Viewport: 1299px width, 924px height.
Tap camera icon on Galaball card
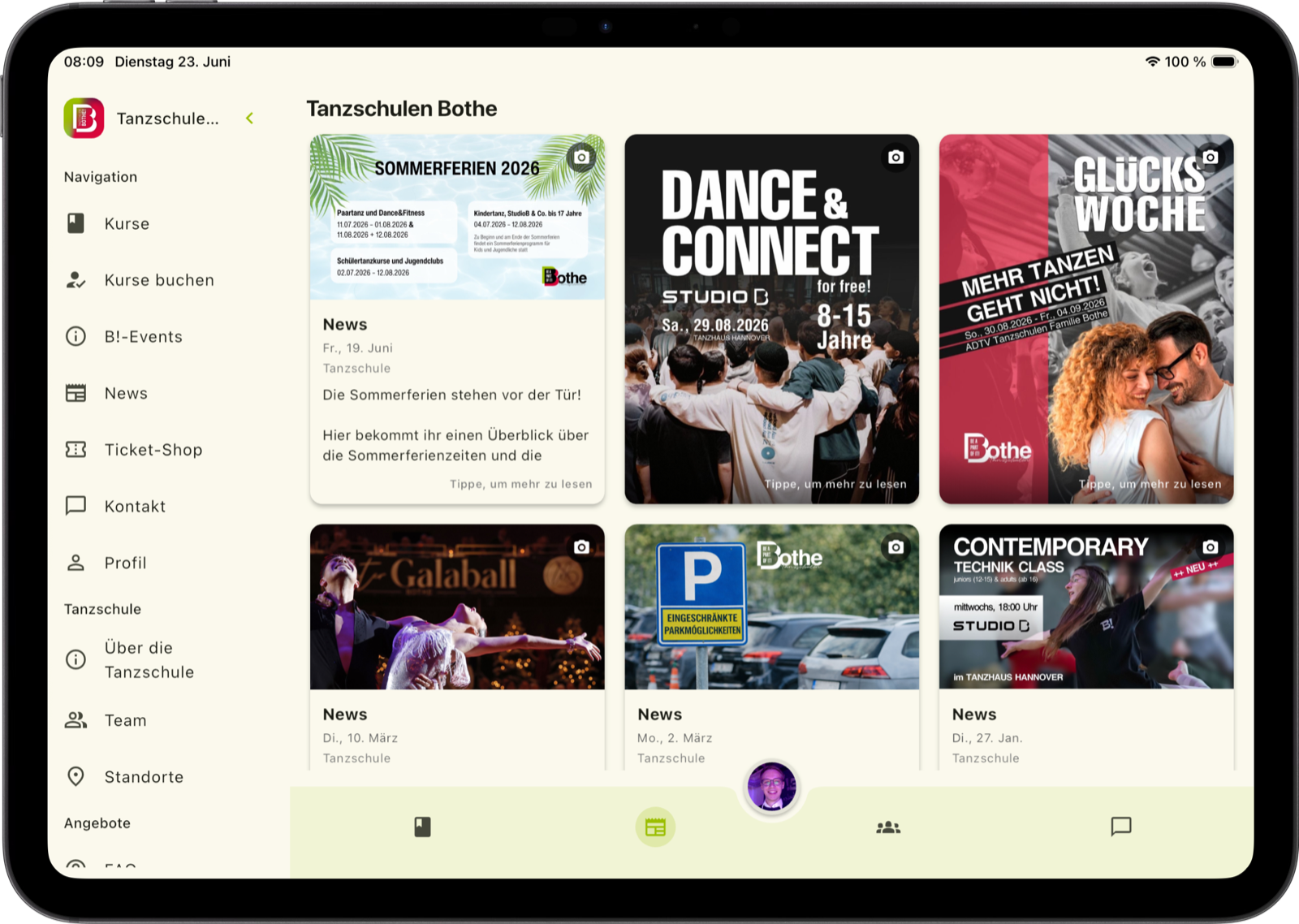click(x=581, y=546)
